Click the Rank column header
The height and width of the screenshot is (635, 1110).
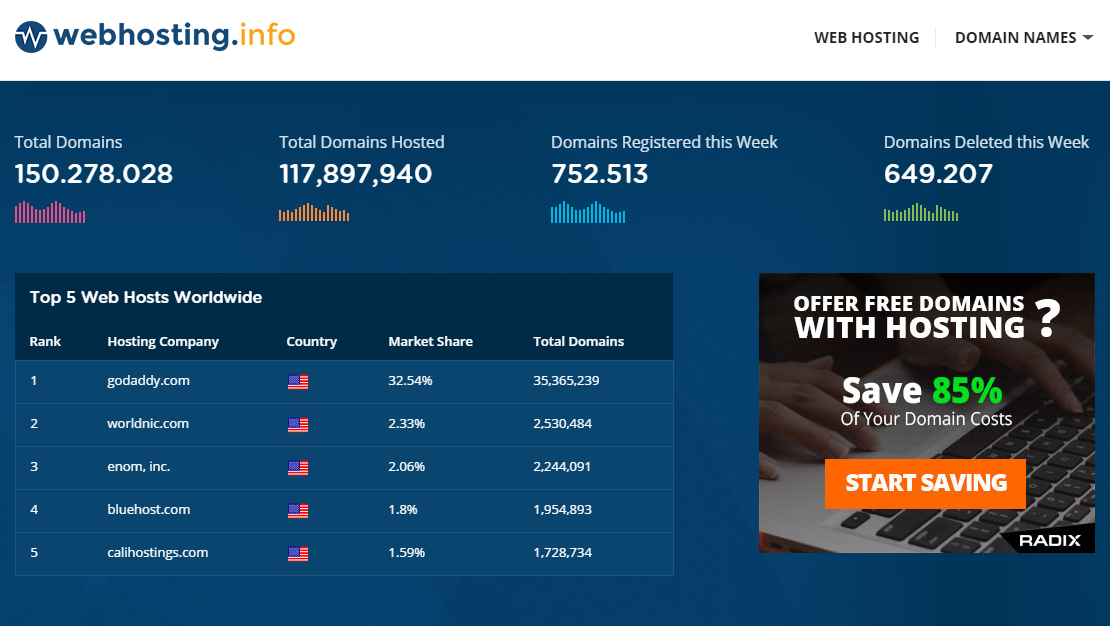(45, 341)
